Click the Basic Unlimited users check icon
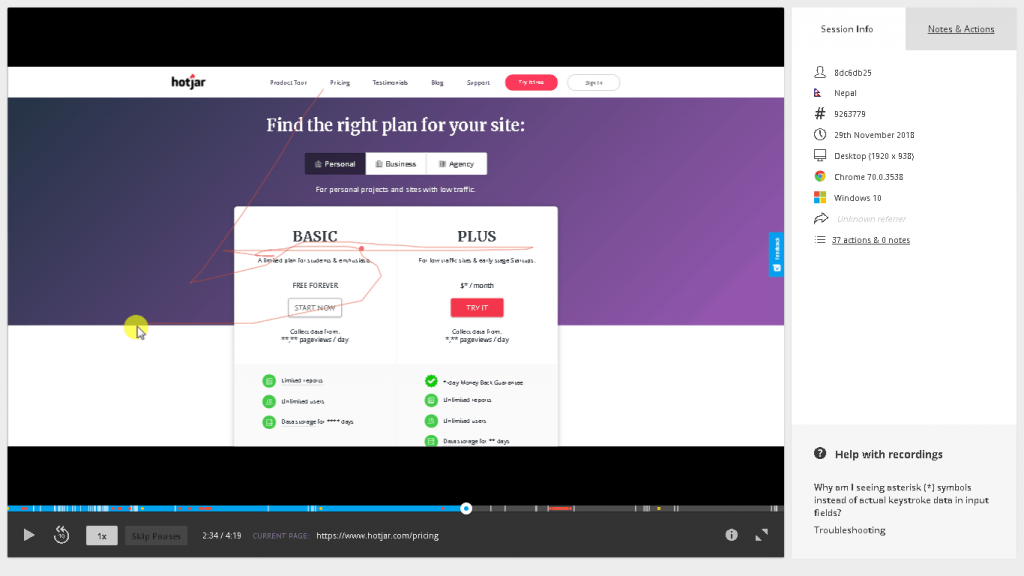Viewport: 1024px width, 576px height. [x=269, y=402]
